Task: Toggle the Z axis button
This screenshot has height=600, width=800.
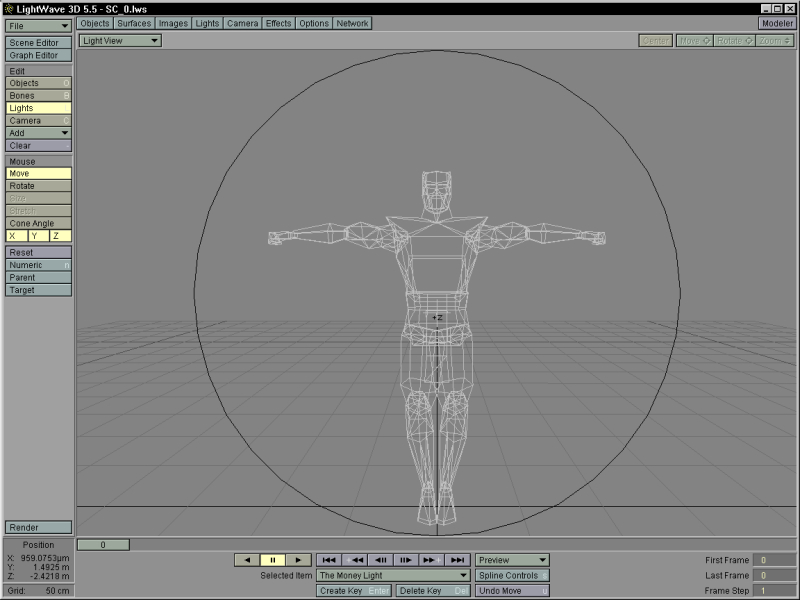Action: coord(60,236)
